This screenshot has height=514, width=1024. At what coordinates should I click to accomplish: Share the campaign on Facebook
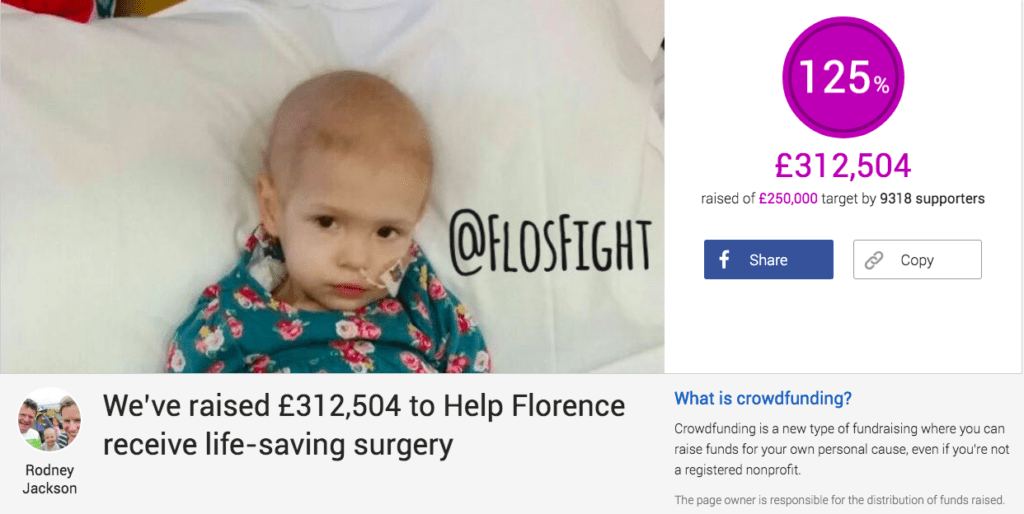point(768,259)
